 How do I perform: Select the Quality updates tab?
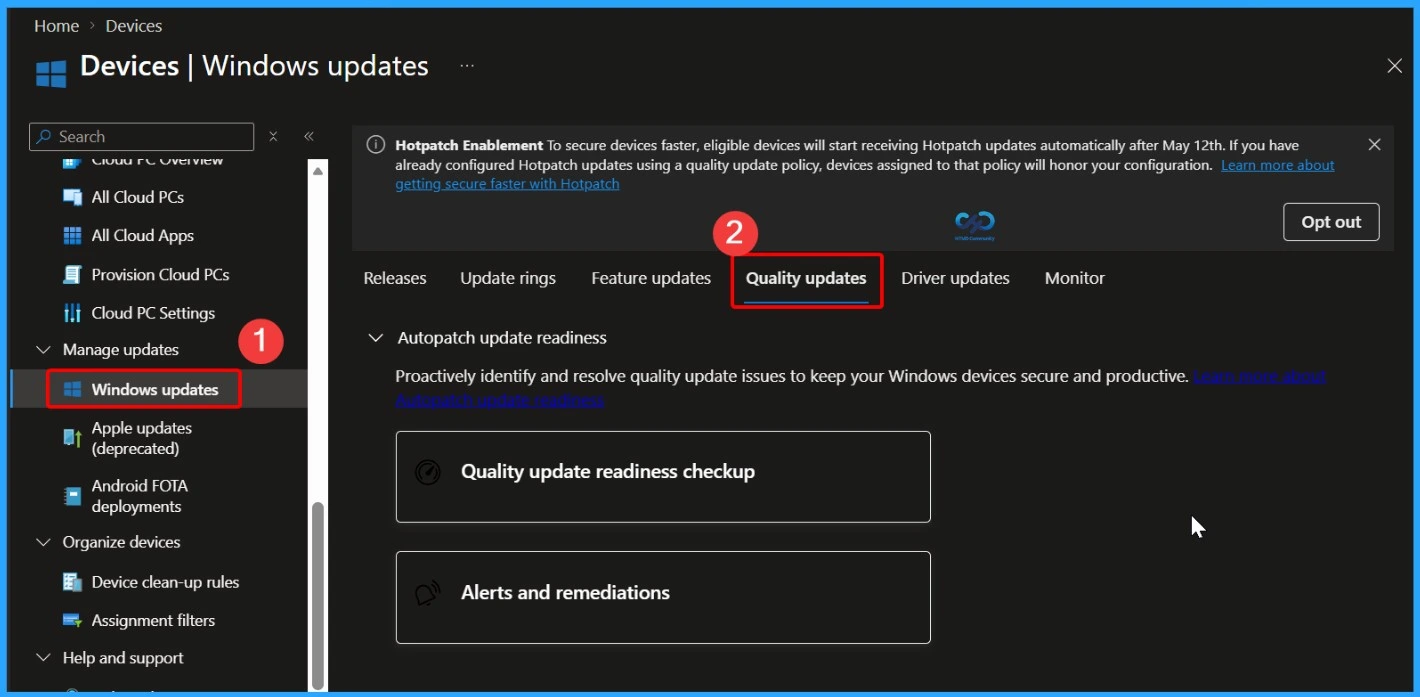806,279
